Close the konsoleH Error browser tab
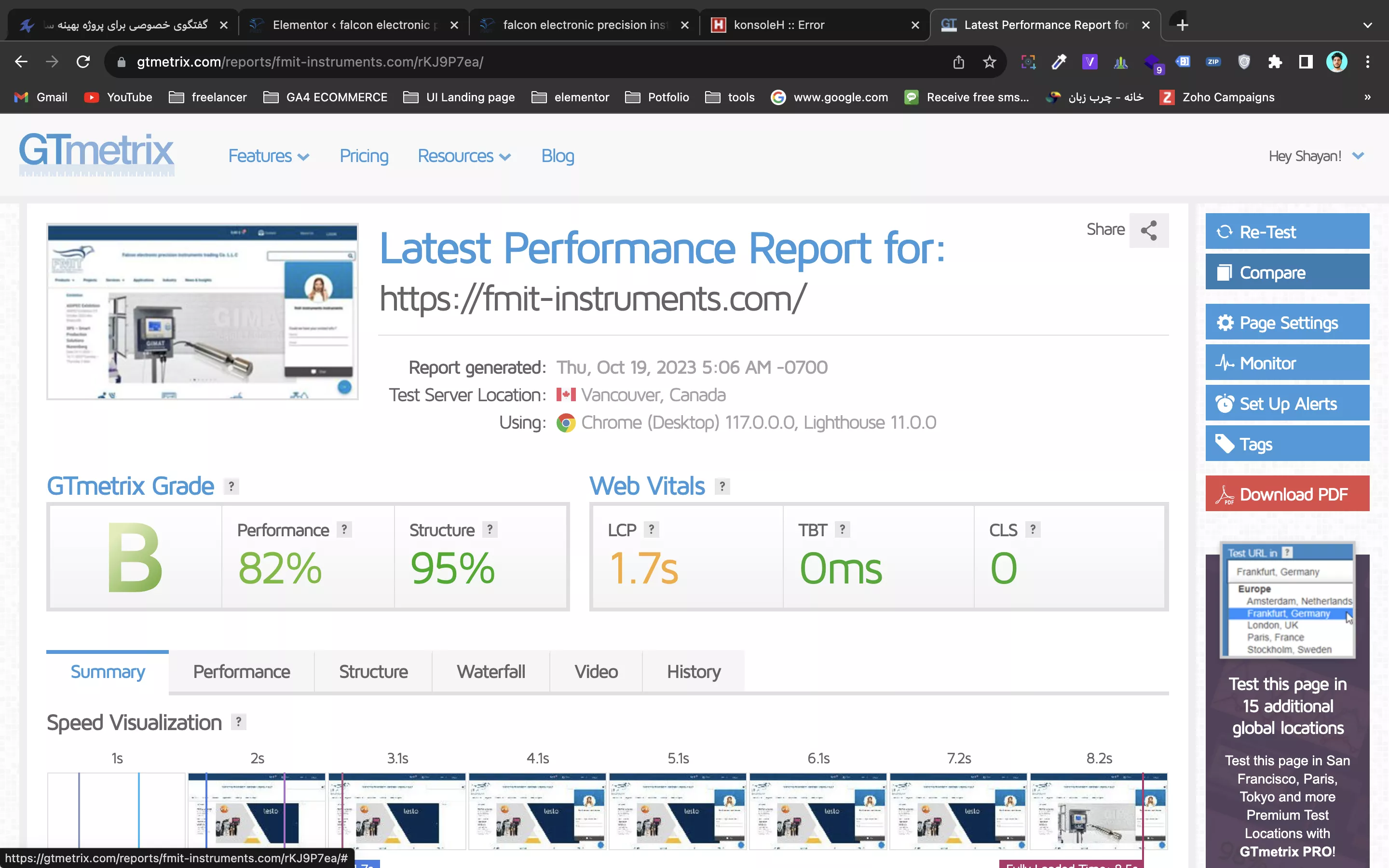Image resolution: width=1389 pixels, height=868 pixels. click(x=915, y=25)
